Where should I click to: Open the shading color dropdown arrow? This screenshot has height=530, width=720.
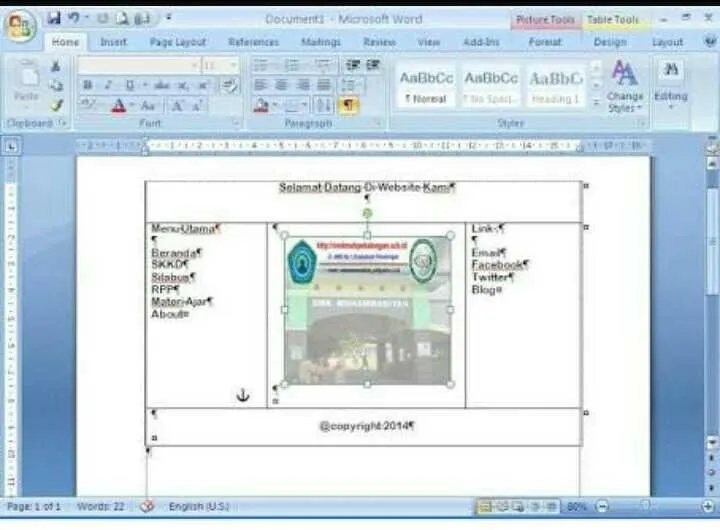[x=275, y=106]
